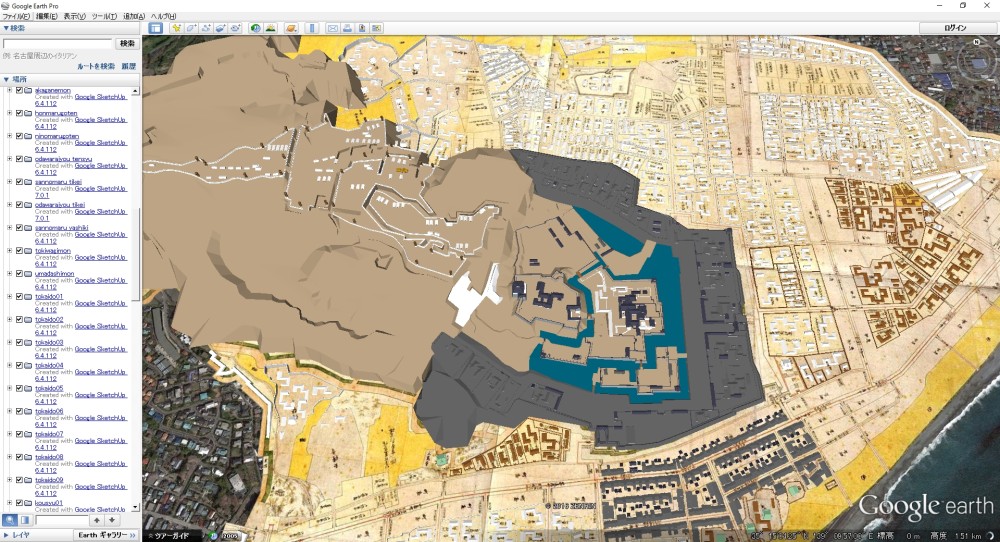Viewport: 1000px width, 542px height.
Task: Collapse the 検索 panel header
Action: point(6,28)
